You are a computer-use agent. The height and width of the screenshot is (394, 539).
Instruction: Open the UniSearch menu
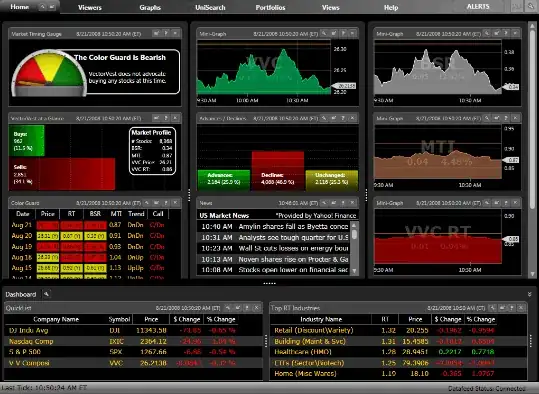pyautogui.click(x=210, y=8)
